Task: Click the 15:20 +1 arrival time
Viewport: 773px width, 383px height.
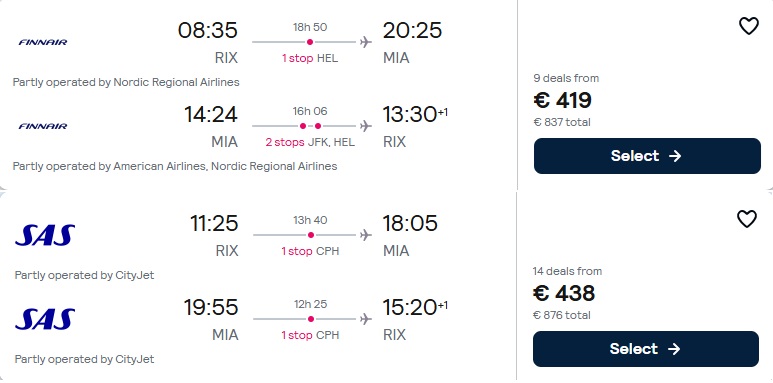Action: (415, 307)
